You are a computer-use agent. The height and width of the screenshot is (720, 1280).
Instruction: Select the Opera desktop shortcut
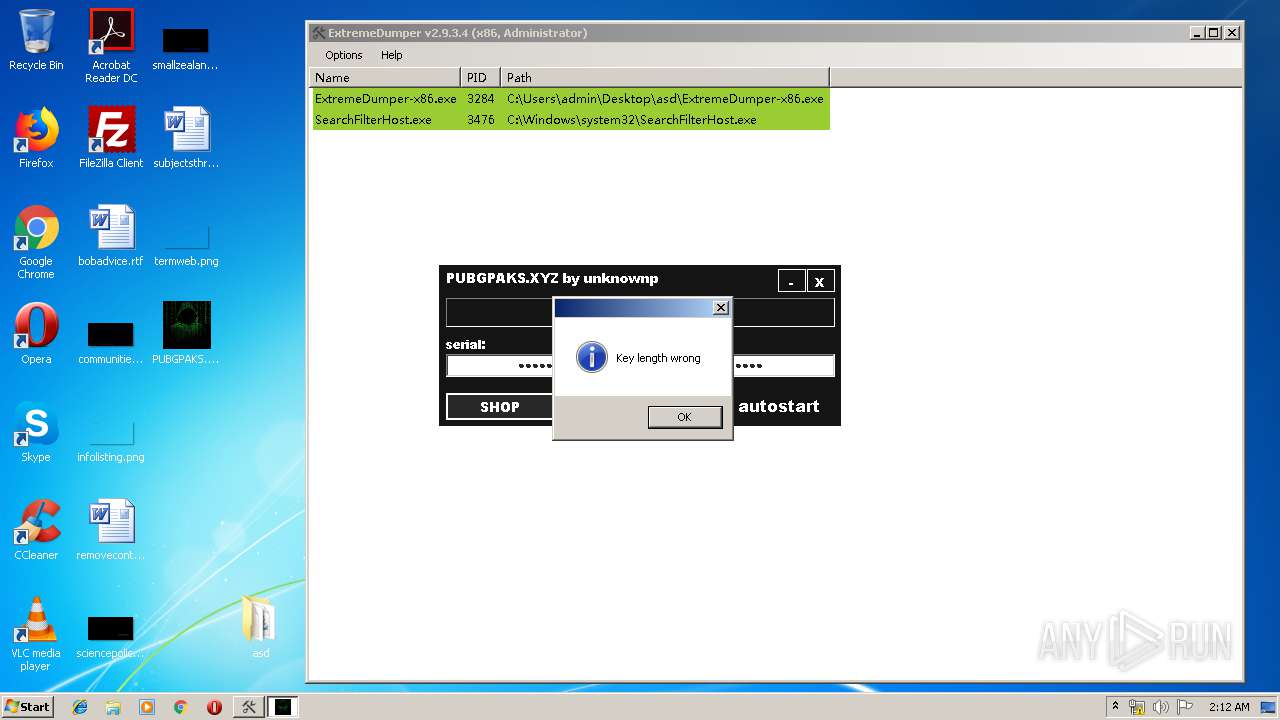[x=36, y=334]
